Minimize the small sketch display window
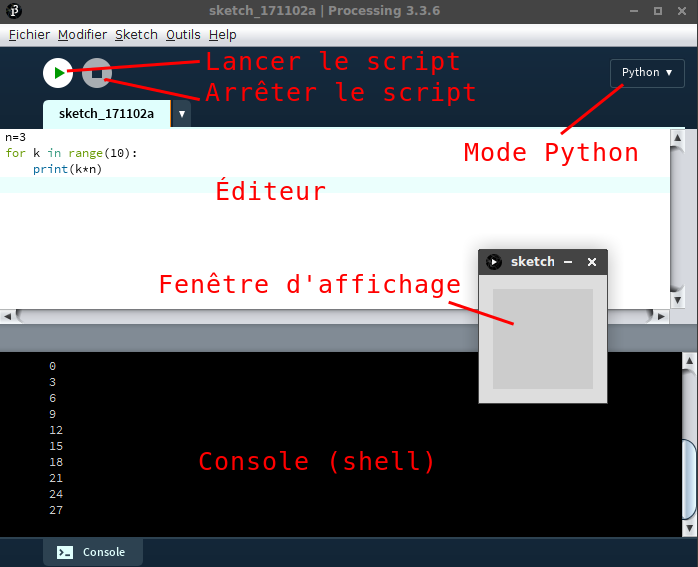698x567 pixels. pos(568,262)
